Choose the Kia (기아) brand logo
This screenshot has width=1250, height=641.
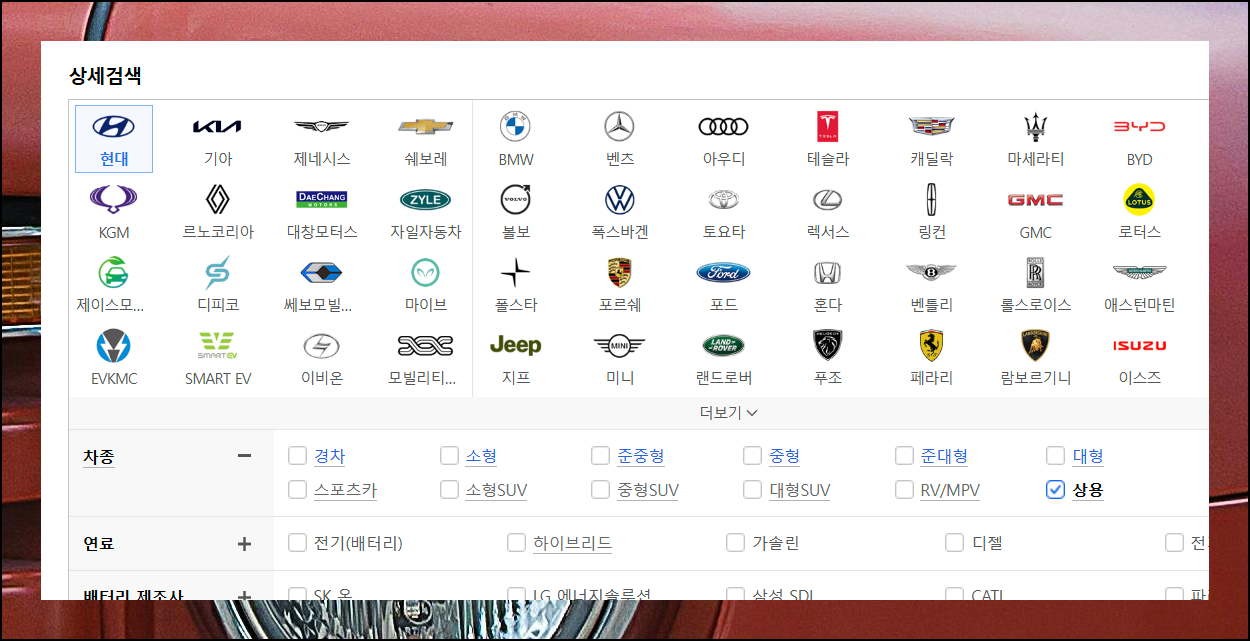[x=217, y=126]
